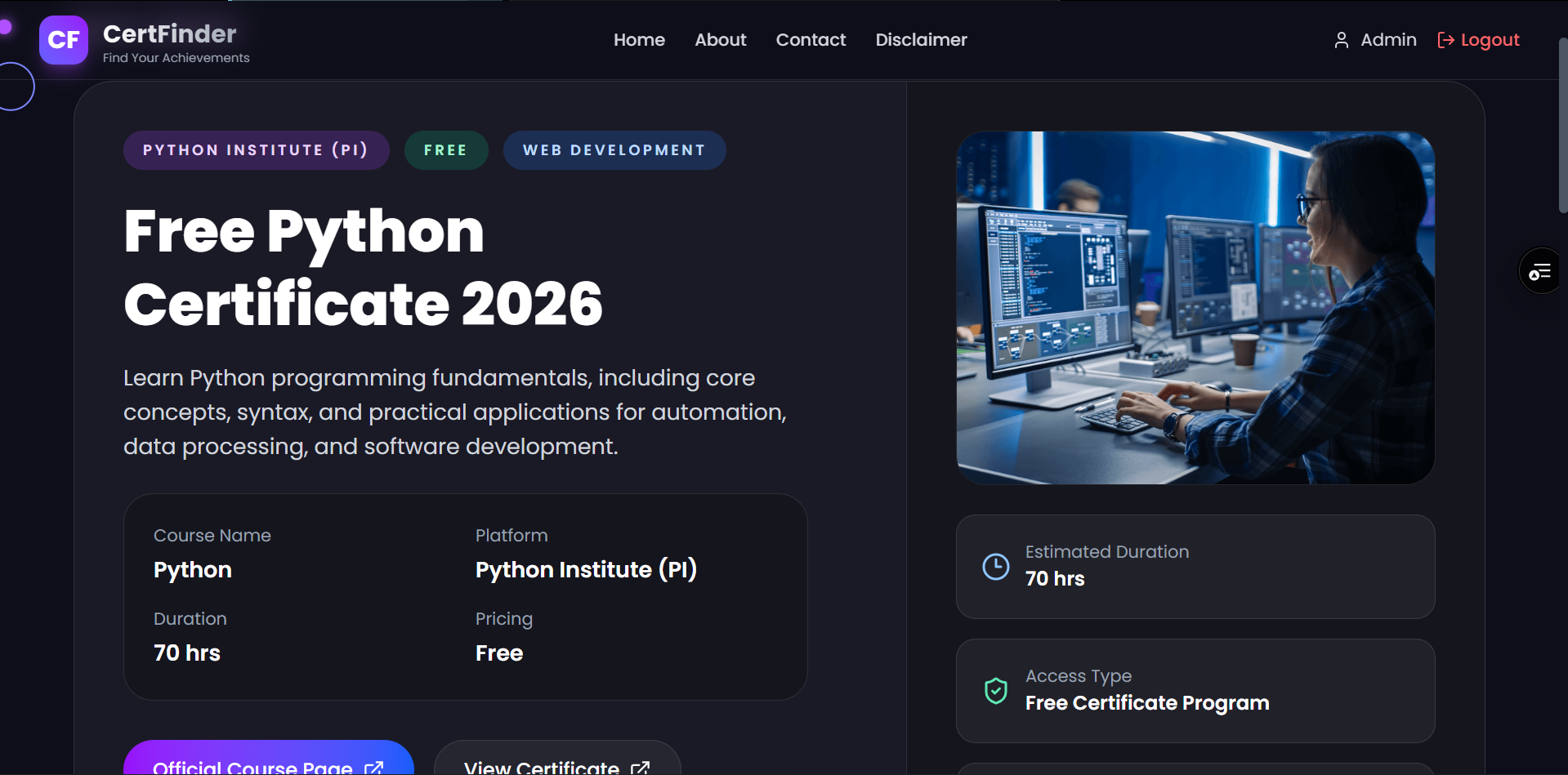Click the Free Certificate Program text

click(1147, 703)
